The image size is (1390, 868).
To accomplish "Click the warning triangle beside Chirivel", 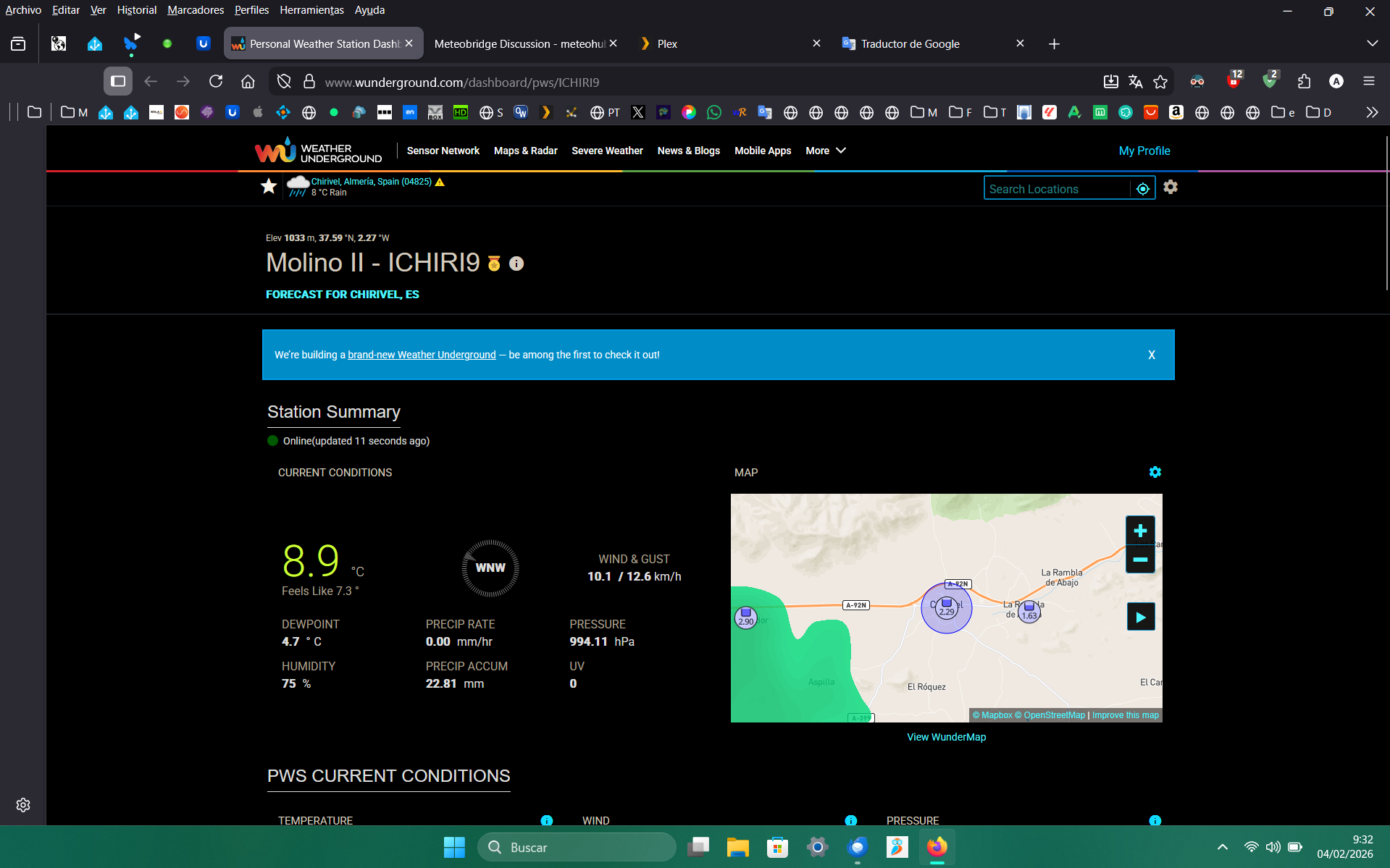I will (x=440, y=182).
